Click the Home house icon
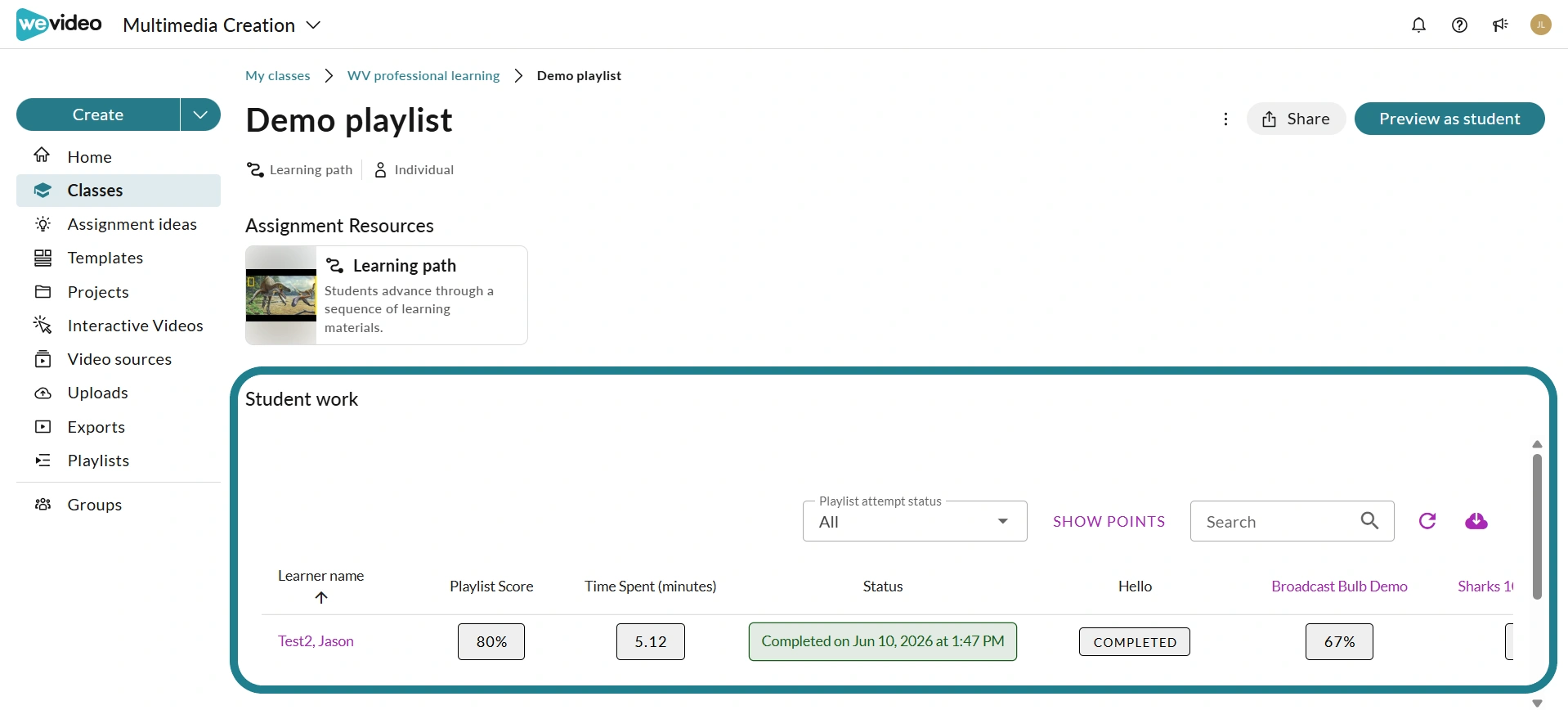Screen dimensions: 1568x710 pyautogui.click(x=43, y=155)
